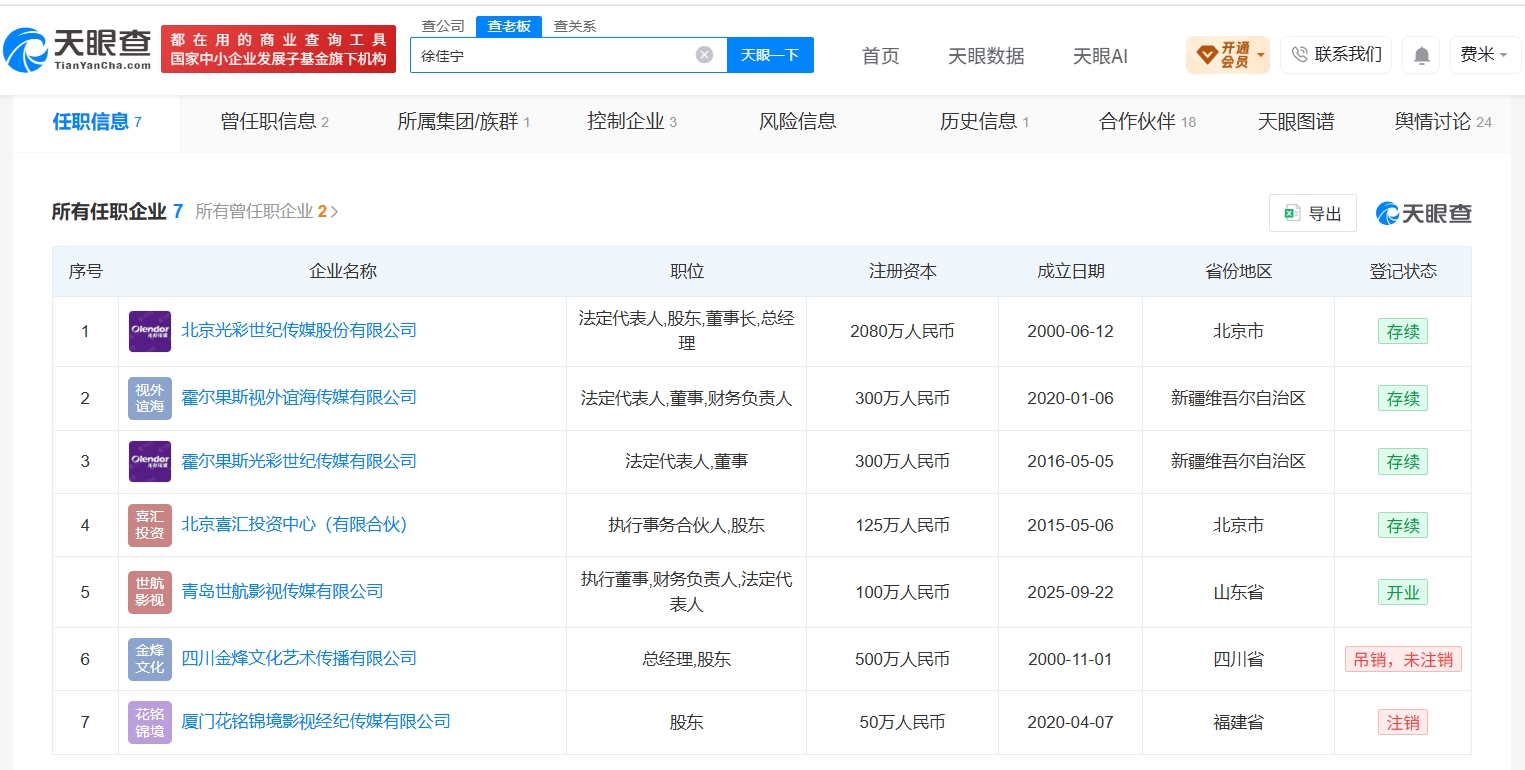Open the 喜汇投资 company logo
Viewport: 1525px width, 770px height.
(150, 525)
